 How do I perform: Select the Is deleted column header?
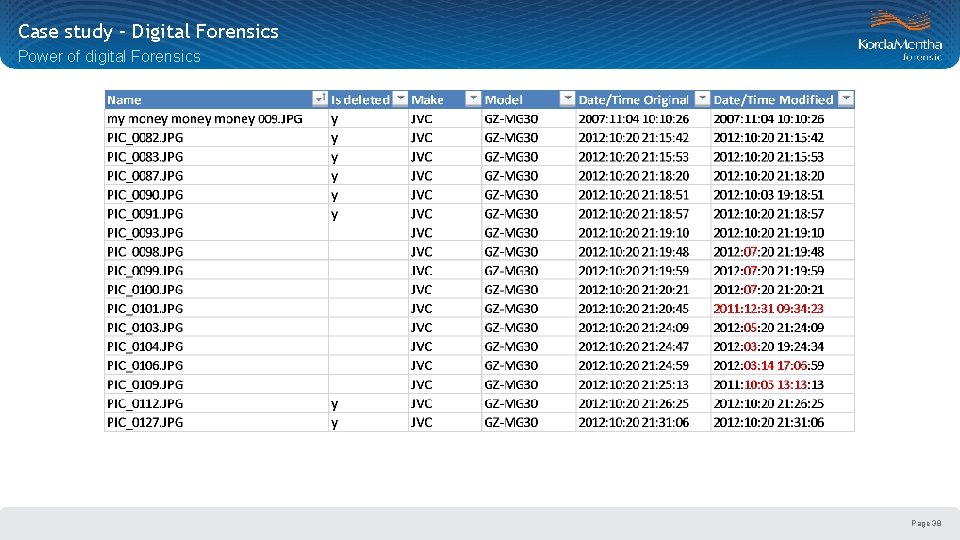[x=368, y=99]
